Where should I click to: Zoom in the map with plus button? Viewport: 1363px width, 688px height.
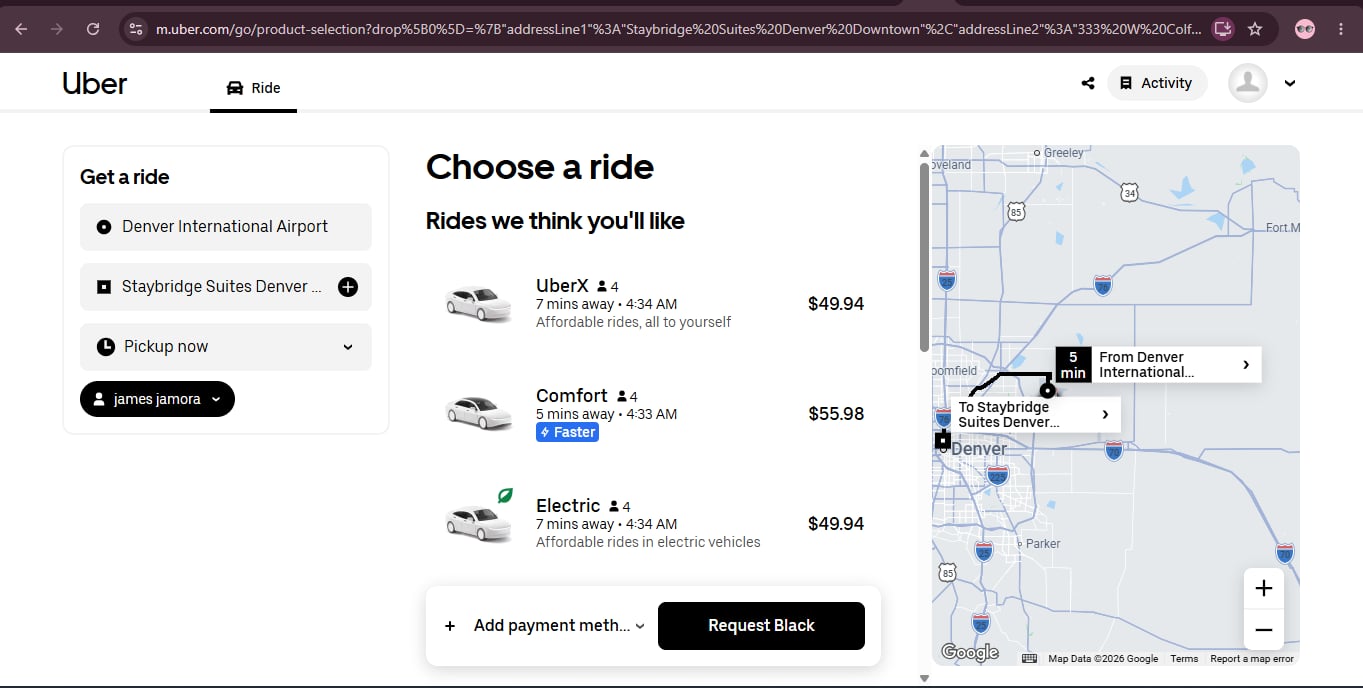(1263, 588)
